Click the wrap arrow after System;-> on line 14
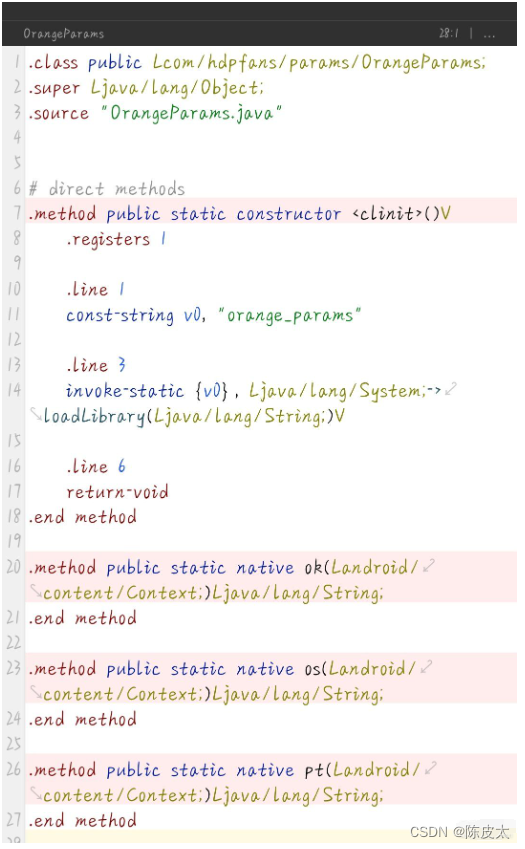 [451, 389]
